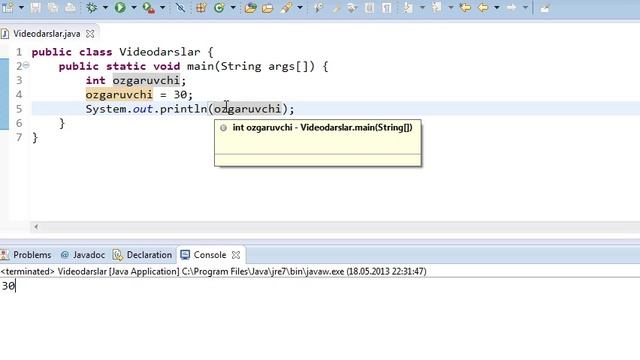Click the editor horizontal scrollbar left arrow

[36, 227]
